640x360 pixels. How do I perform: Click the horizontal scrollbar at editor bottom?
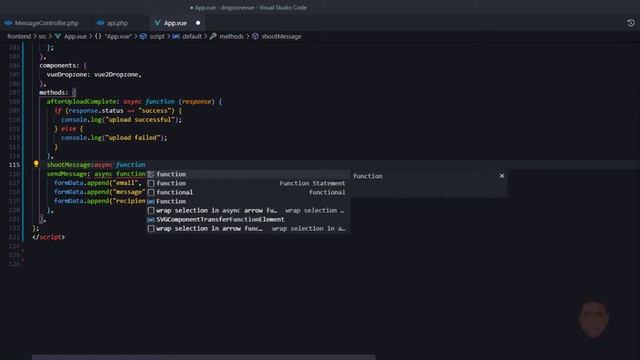203,357
